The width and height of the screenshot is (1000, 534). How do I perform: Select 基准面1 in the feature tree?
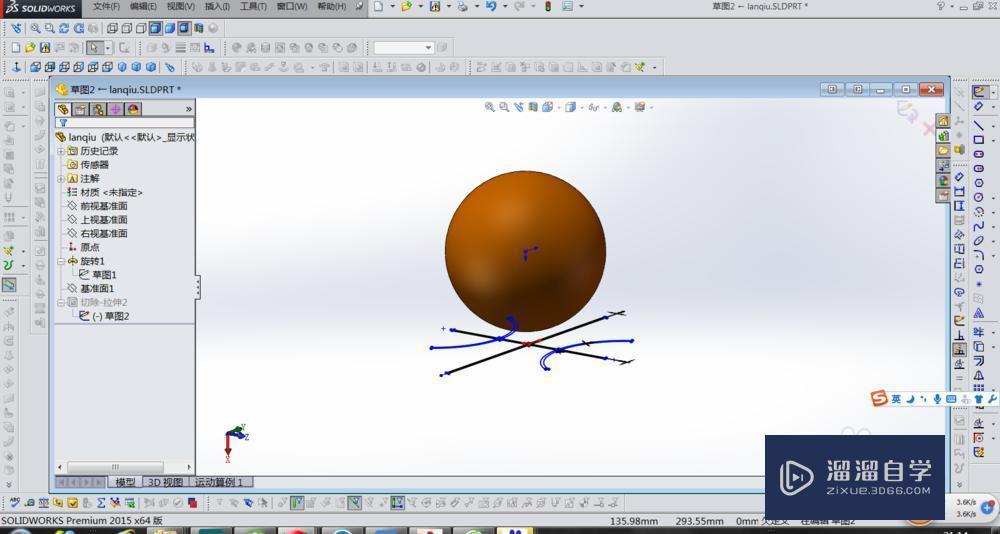[x=98, y=288]
